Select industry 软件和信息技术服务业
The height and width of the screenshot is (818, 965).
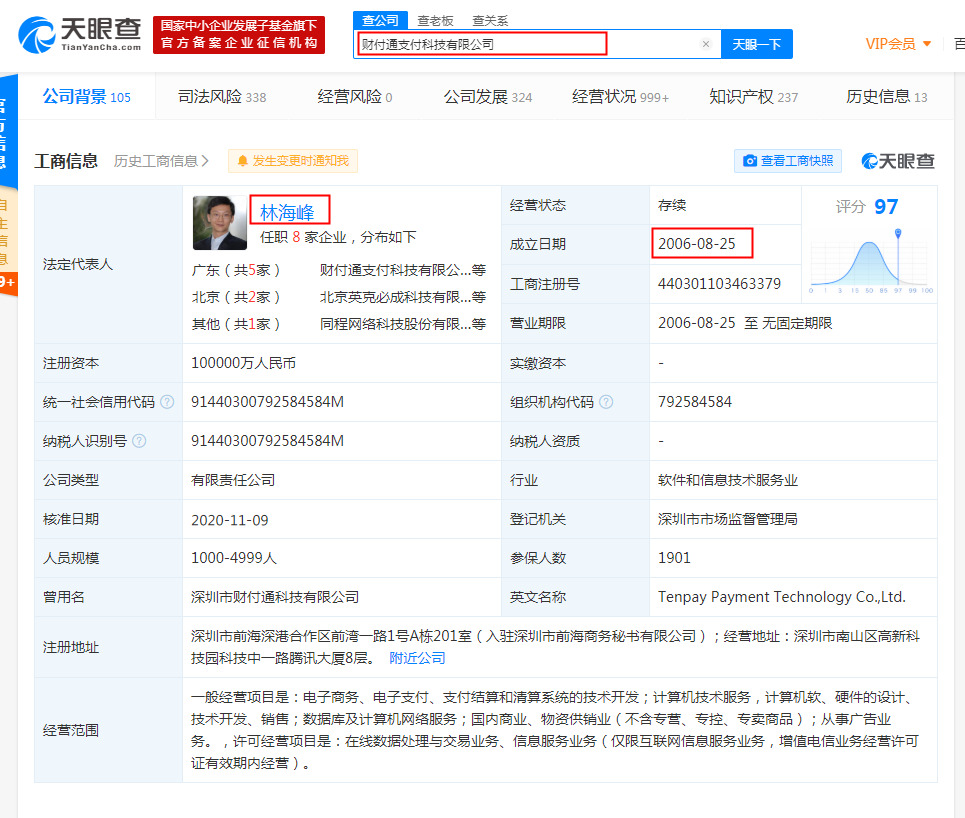(x=727, y=480)
